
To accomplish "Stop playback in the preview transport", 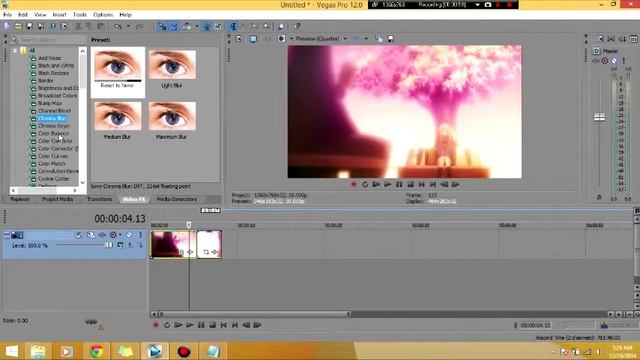I will point(411,184).
